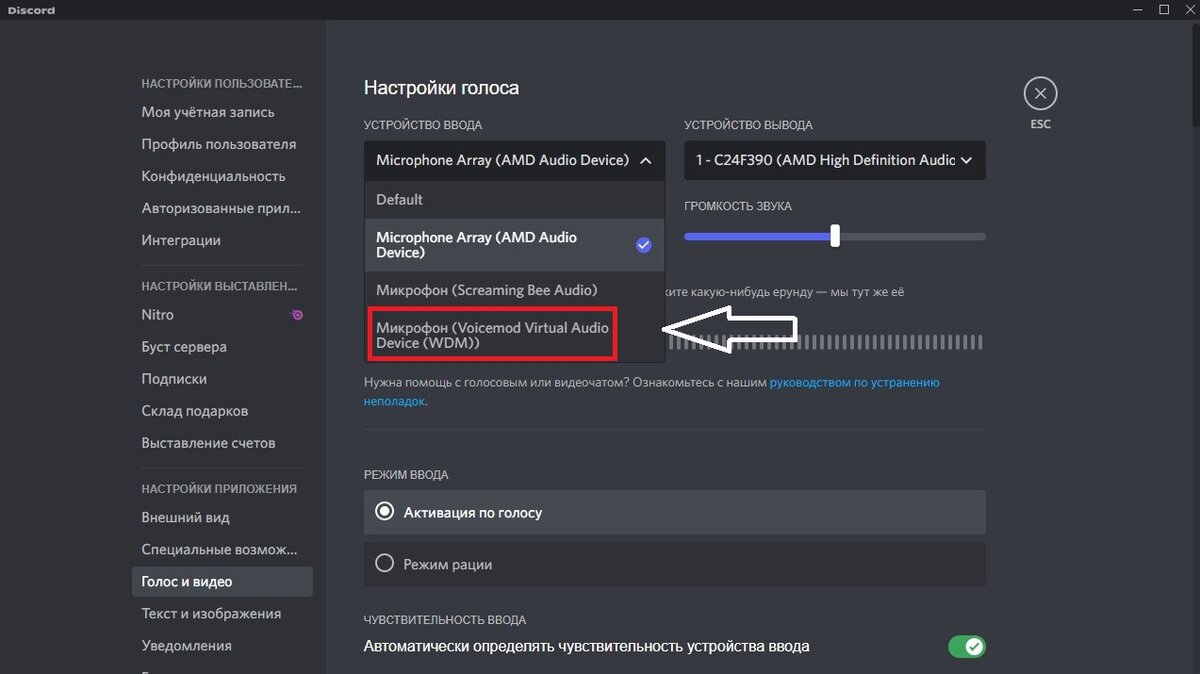Screen dimensions: 1200x674
Task: Choose Default input device option
Action: click(514, 200)
